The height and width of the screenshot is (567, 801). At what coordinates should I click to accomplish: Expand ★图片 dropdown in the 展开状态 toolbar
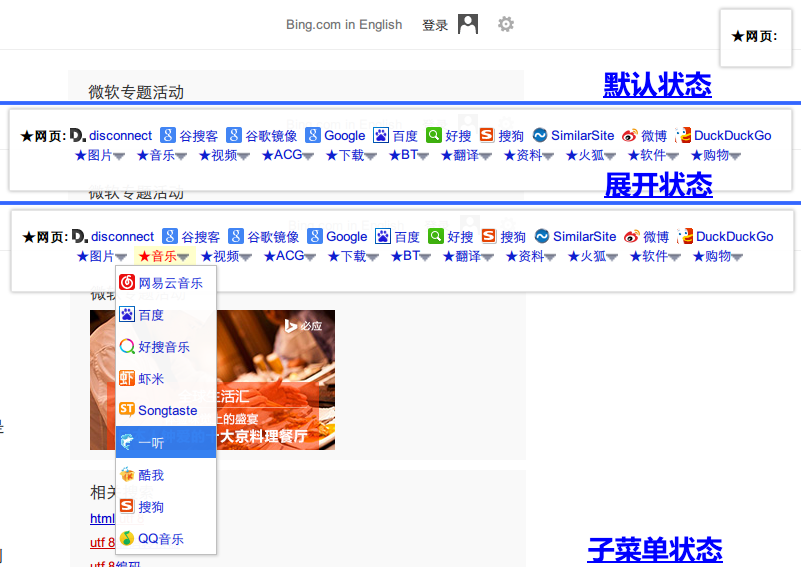point(100,155)
